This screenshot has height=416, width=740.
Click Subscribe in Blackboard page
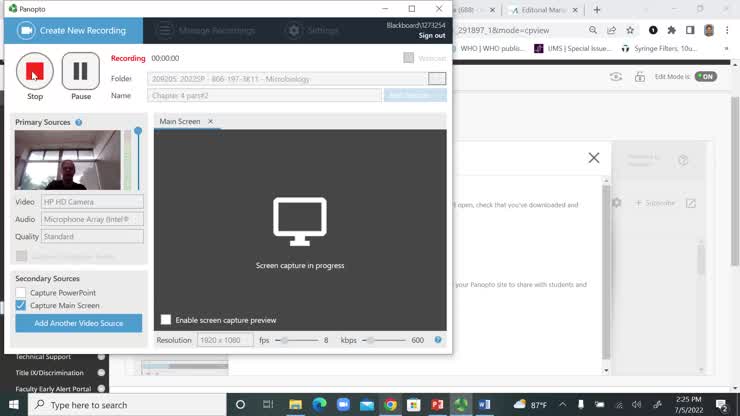655,203
